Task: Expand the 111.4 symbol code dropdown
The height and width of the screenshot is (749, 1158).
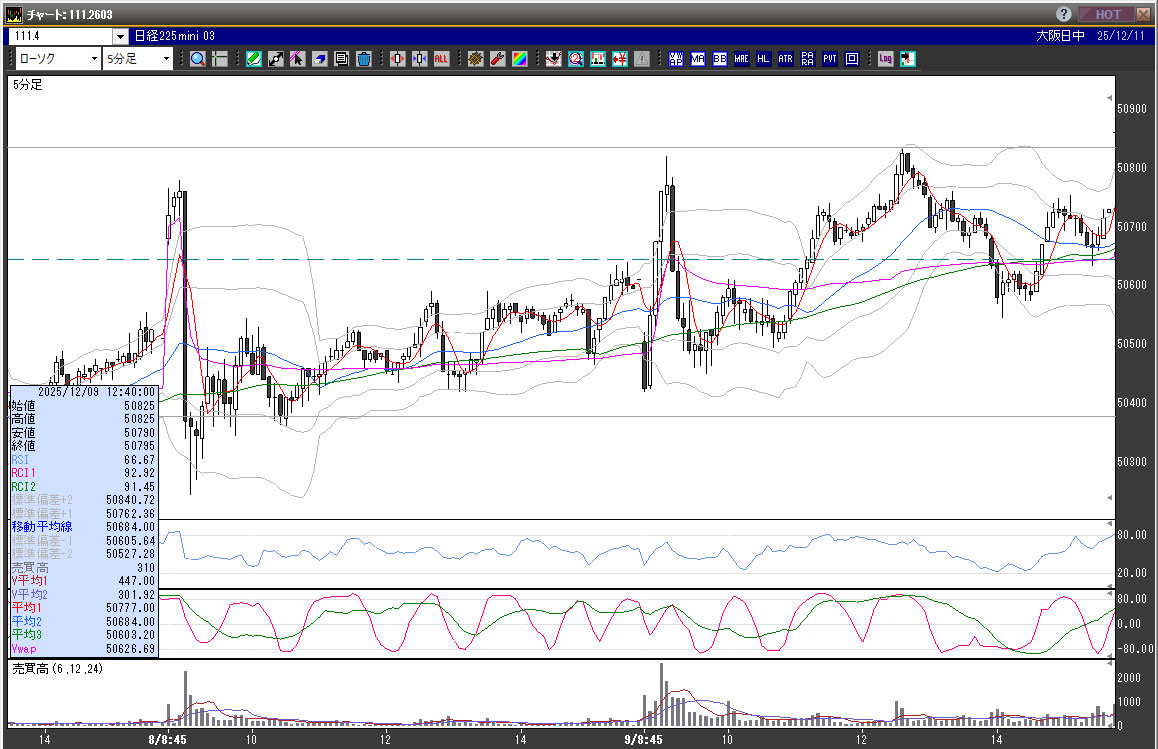Action: tap(119, 36)
